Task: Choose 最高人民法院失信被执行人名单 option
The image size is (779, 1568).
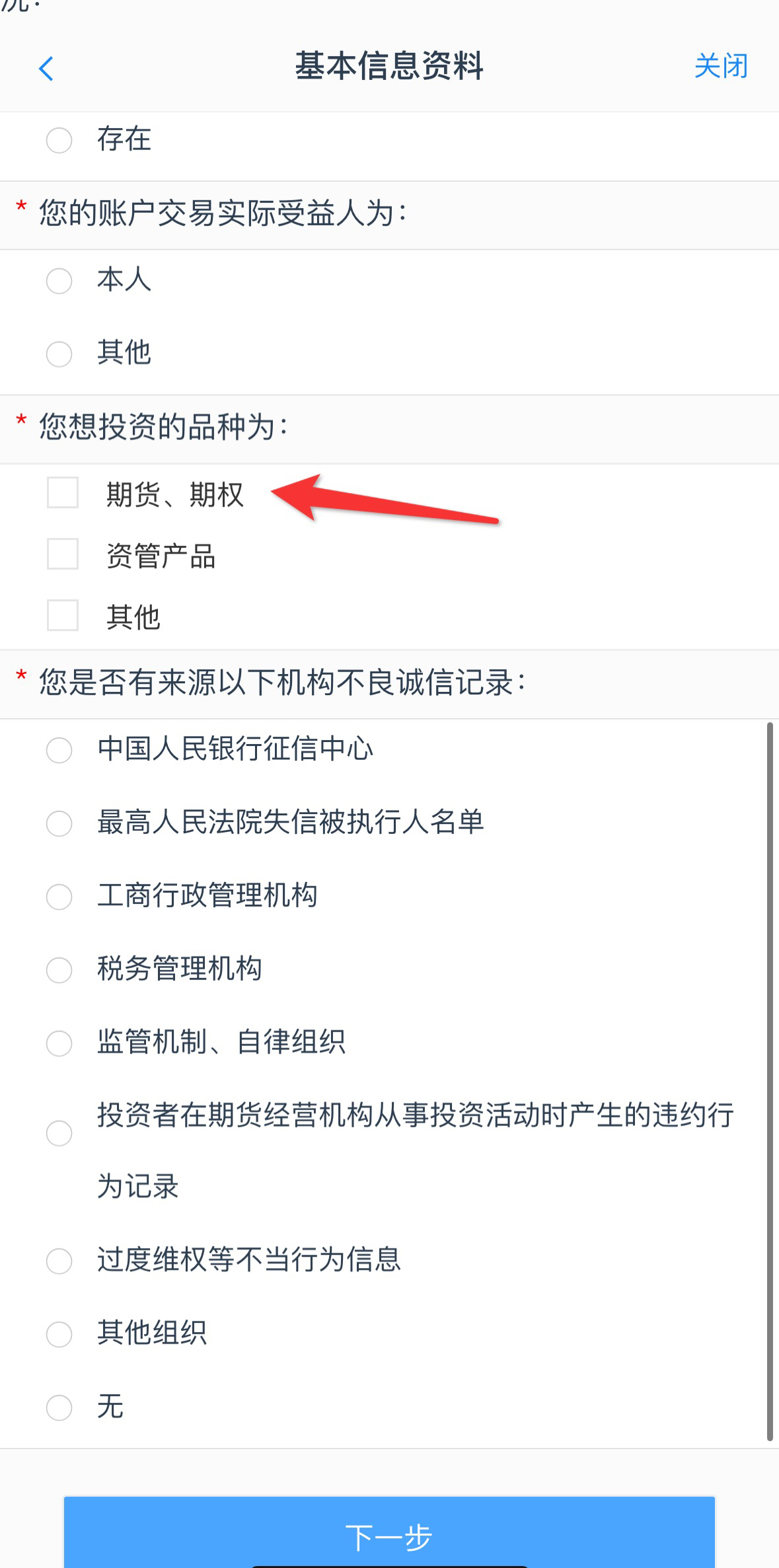Action: [x=59, y=823]
